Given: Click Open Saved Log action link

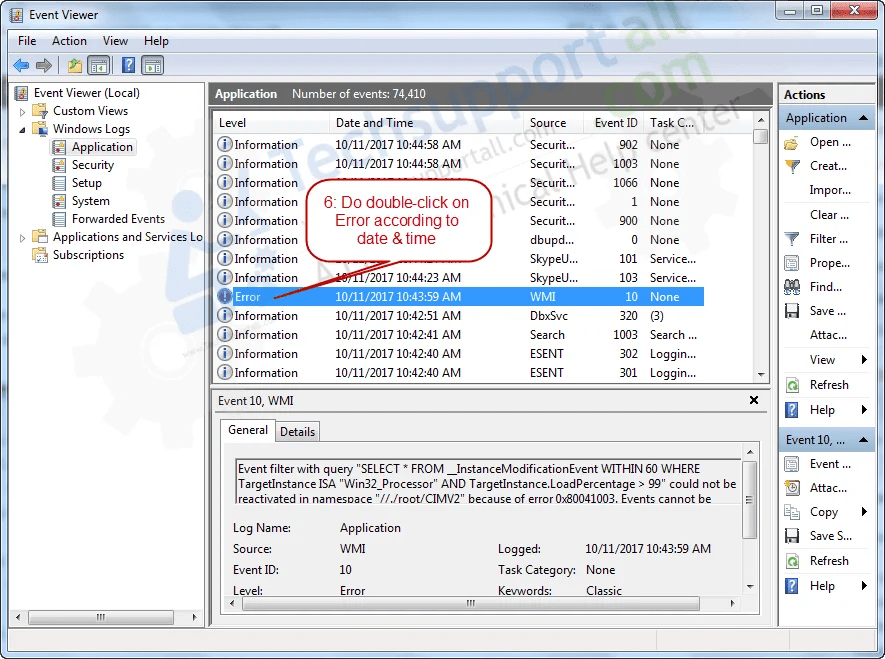Looking at the screenshot, I should (830, 142).
